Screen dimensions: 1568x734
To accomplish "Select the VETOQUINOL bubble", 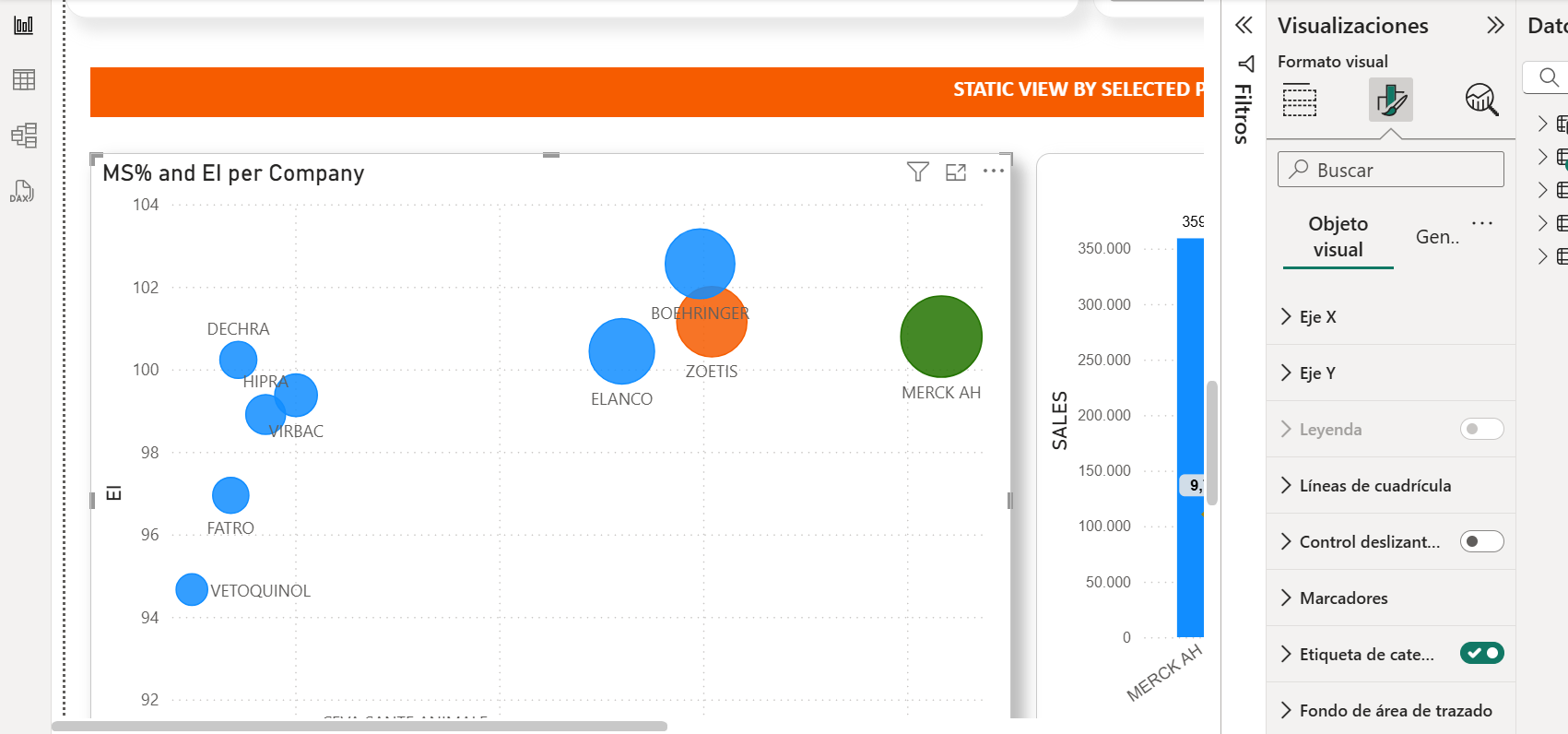I will (192, 589).
